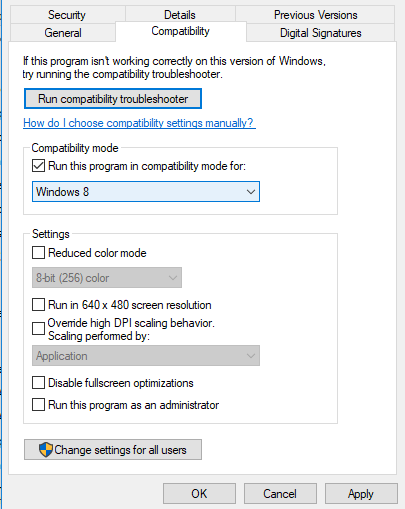Enable Run this program as an administrator
This screenshot has height=509, width=405.
[x=38, y=405]
